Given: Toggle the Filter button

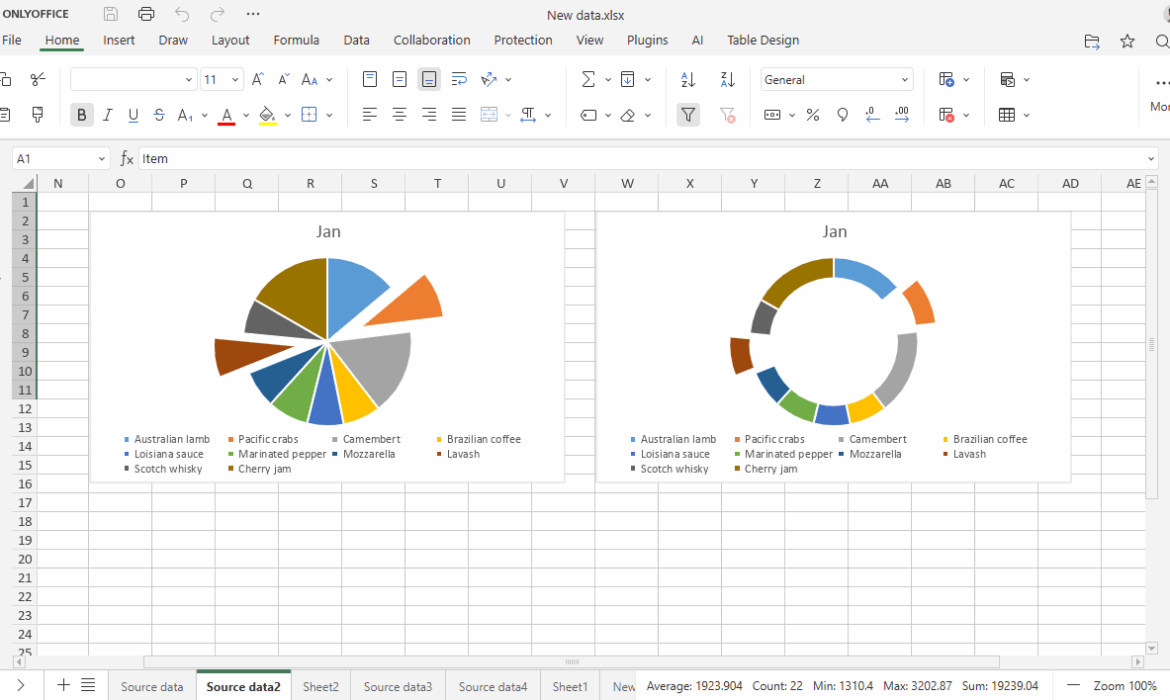Looking at the screenshot, I should click(688, 115).
